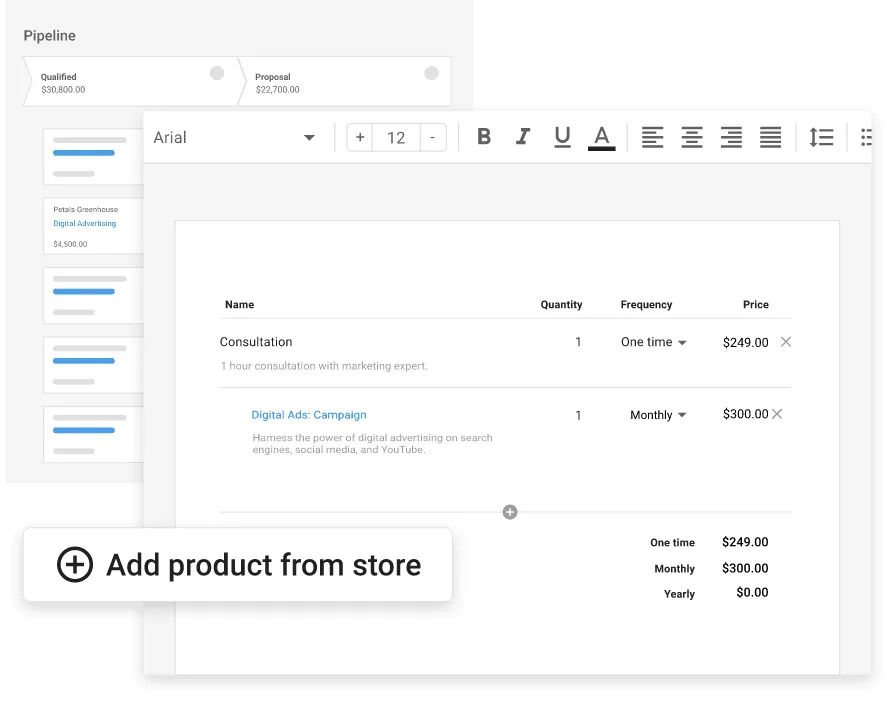
Task: Open the Arial font dropdown
Action: click(235, 137)
